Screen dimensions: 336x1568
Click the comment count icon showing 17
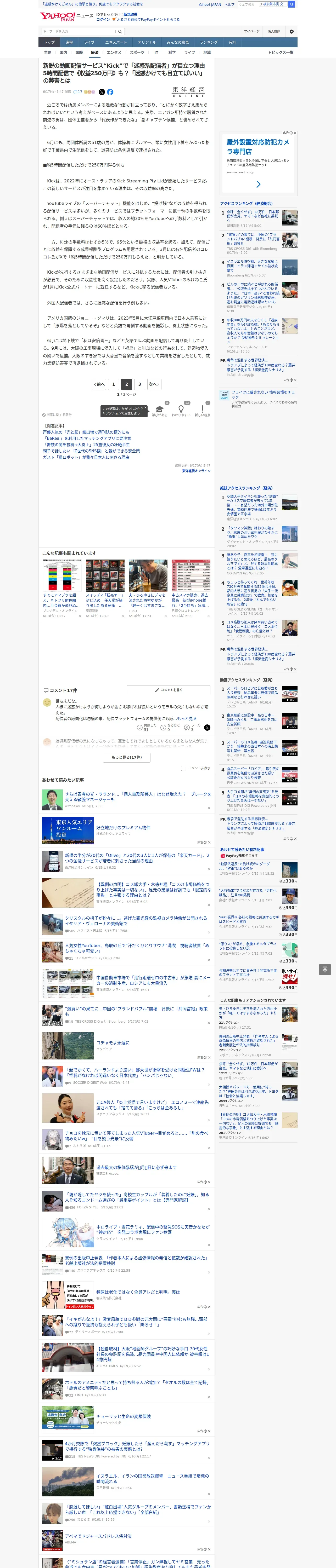click(77, 92)
